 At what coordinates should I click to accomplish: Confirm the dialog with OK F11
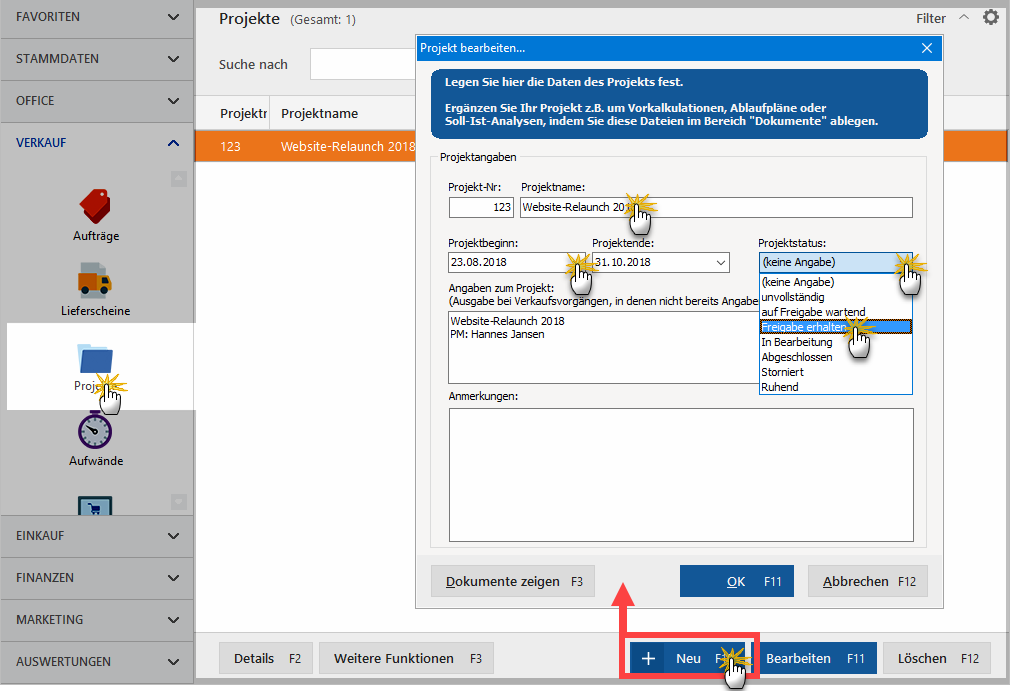coord(737,582)
